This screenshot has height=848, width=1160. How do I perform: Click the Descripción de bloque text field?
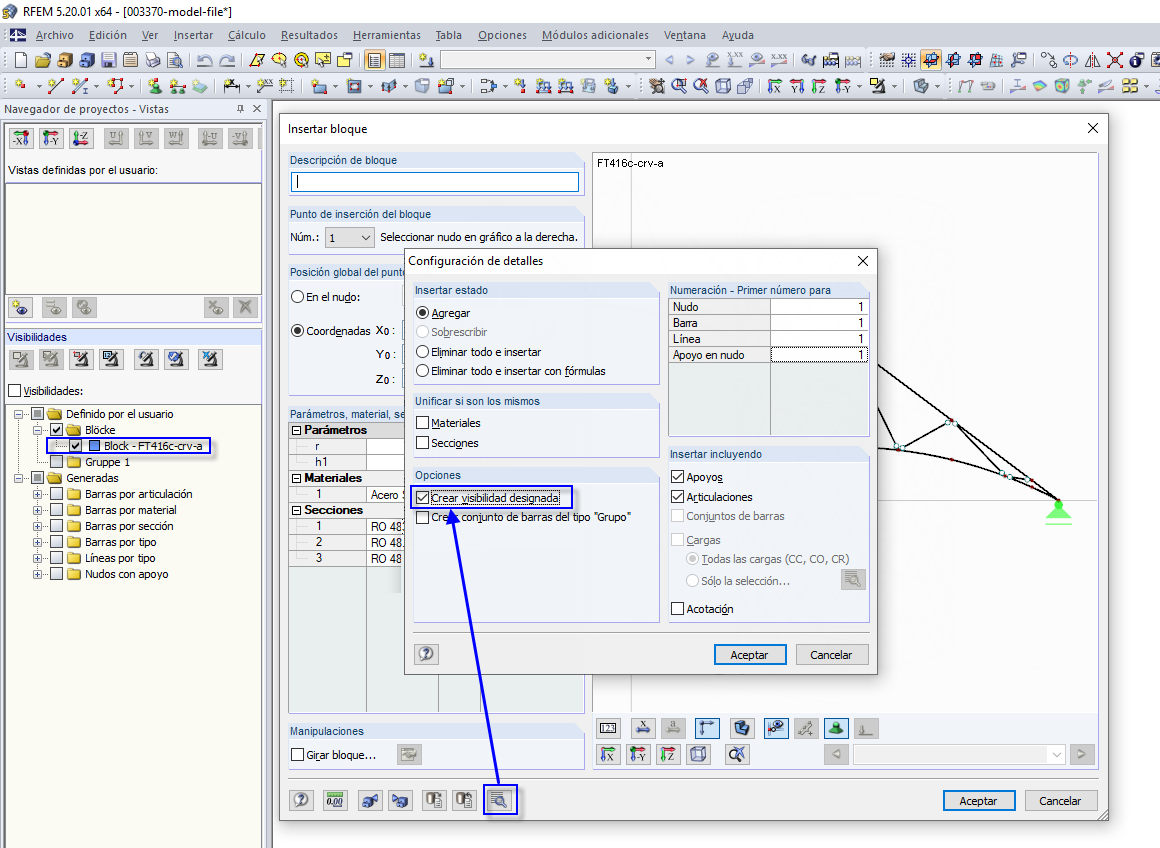coord(434,181)
